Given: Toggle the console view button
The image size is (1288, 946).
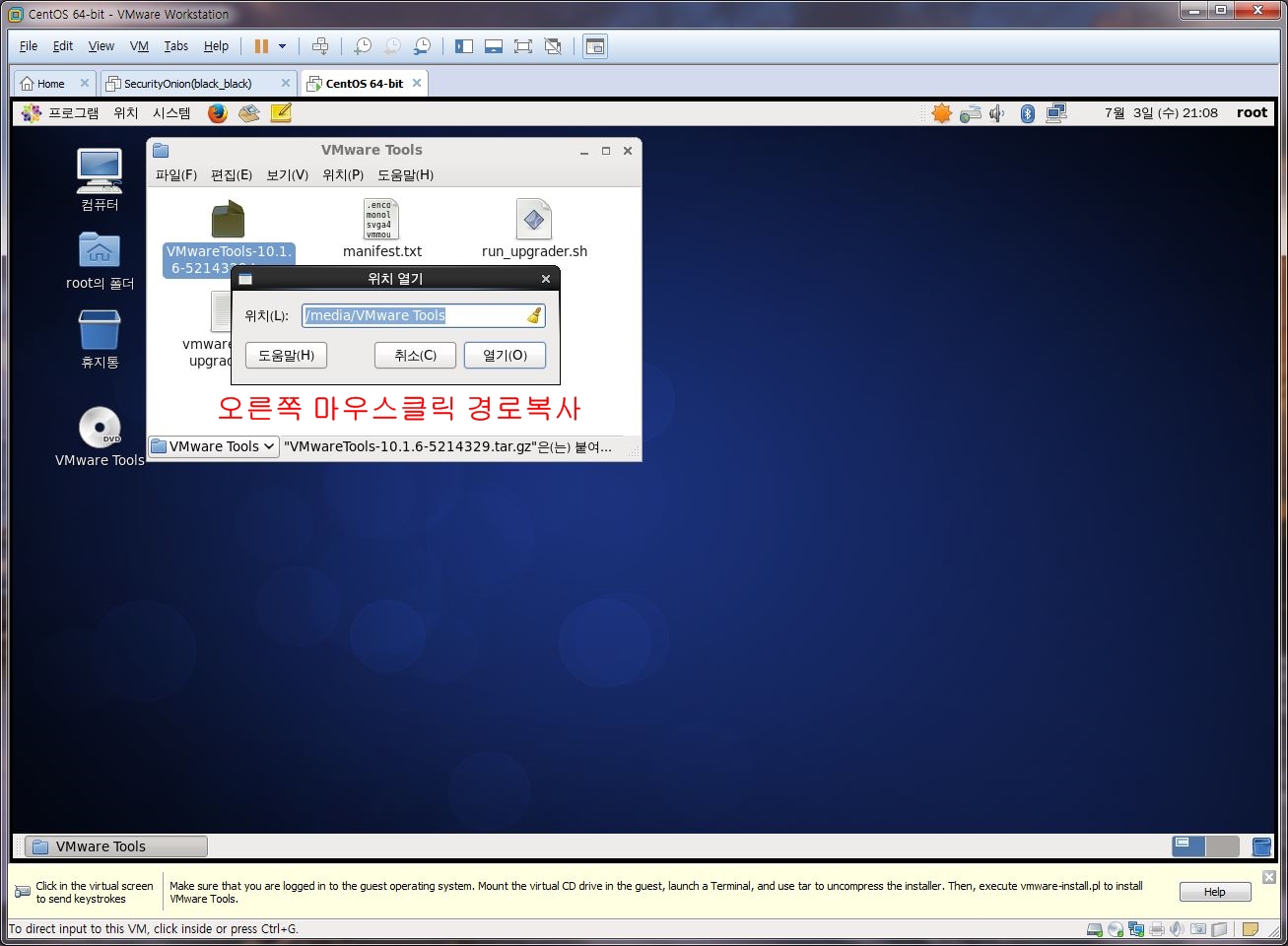Looking at the screenshot, I should (x=595, y=46).
